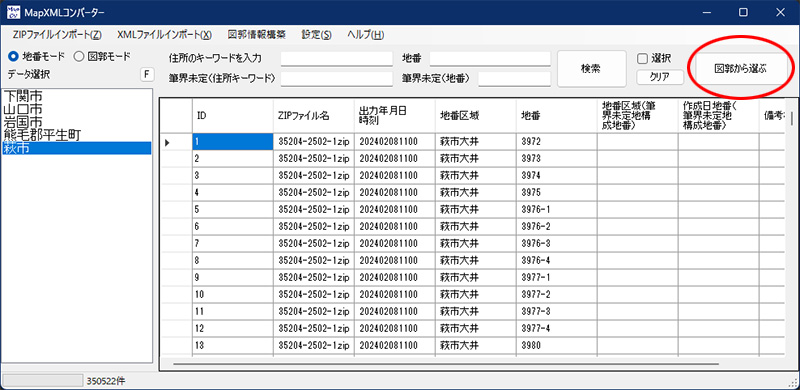Click the 地番区域 column header
The width and height of the screenshot is (800, 390).
[476, 116]
